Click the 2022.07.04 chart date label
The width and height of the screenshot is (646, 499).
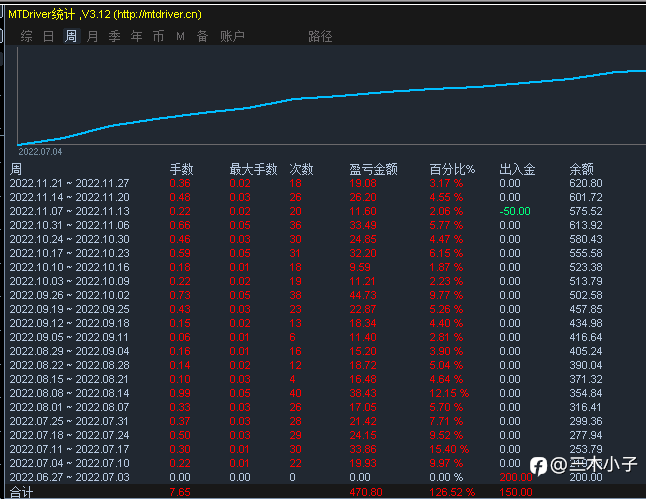pyautogui.click(x=40, y=152)
